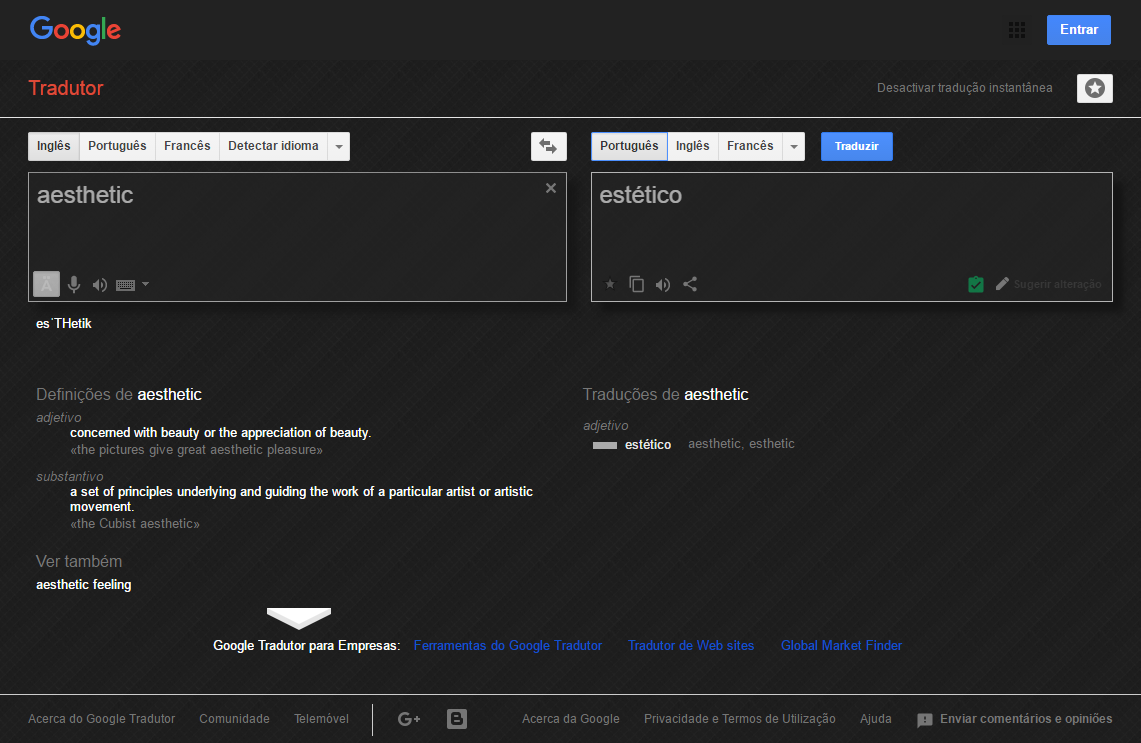This screenshot has height=743, width=1141.
Task: Copy the translation estético
Action: coord(636,284)
